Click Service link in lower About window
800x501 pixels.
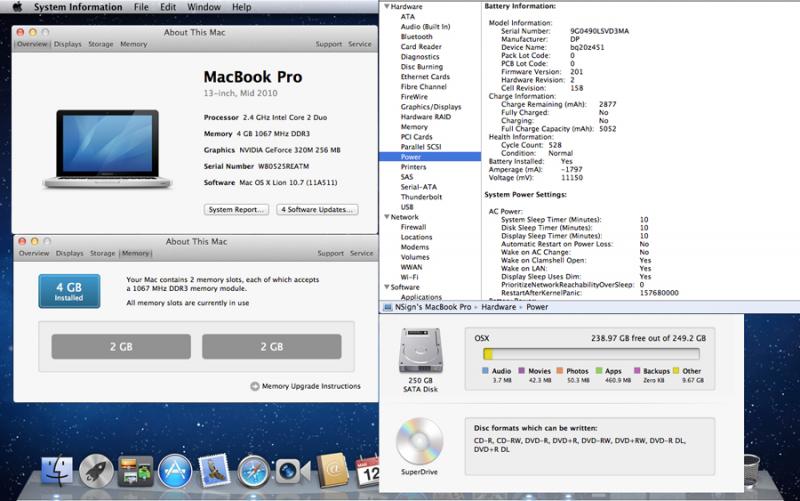(x=362, y=254)
